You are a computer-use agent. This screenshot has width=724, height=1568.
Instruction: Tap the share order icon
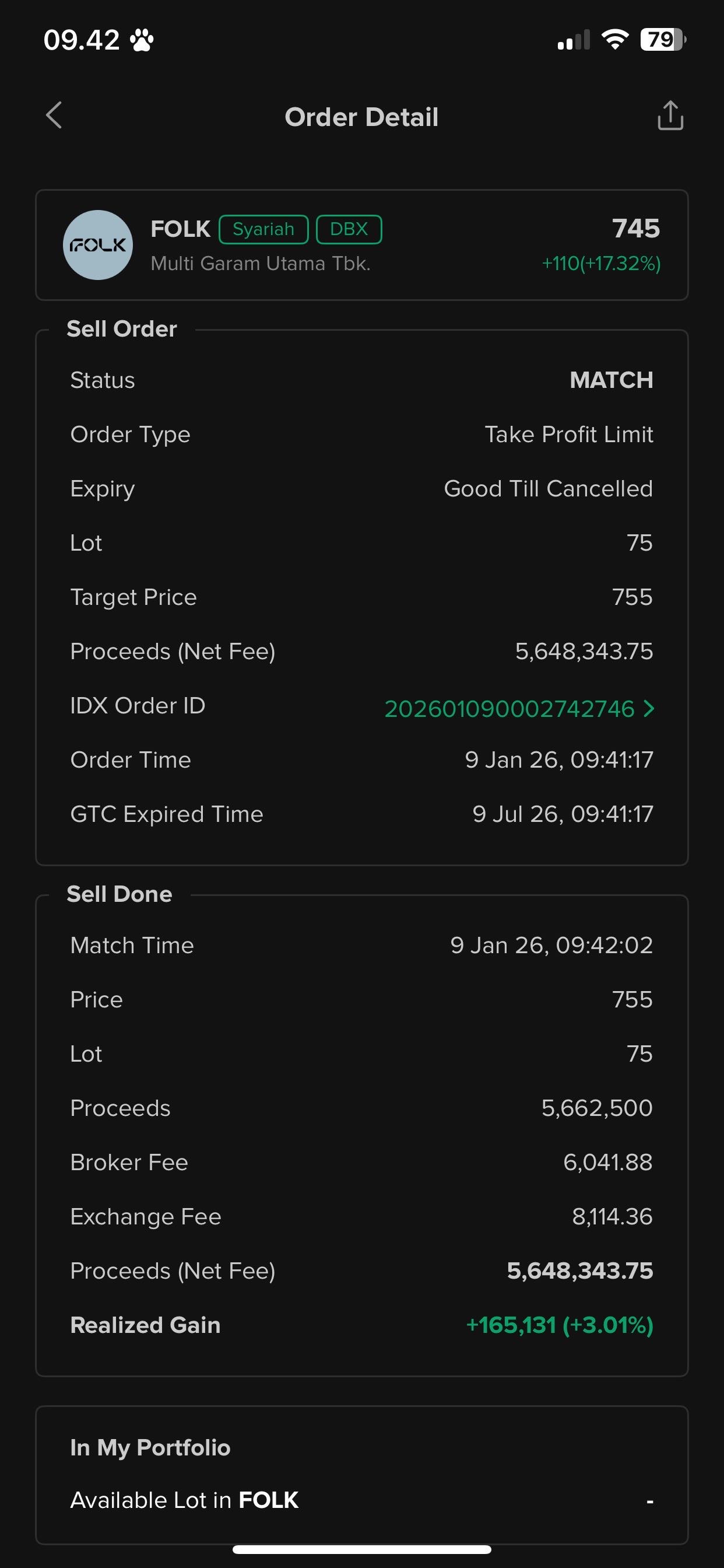point(670,116)
